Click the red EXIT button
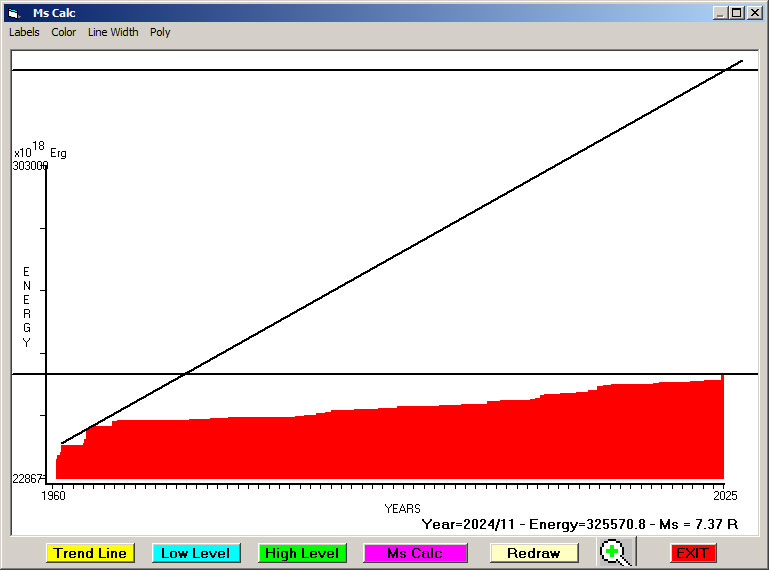The image size is (769, 570). 692,553
